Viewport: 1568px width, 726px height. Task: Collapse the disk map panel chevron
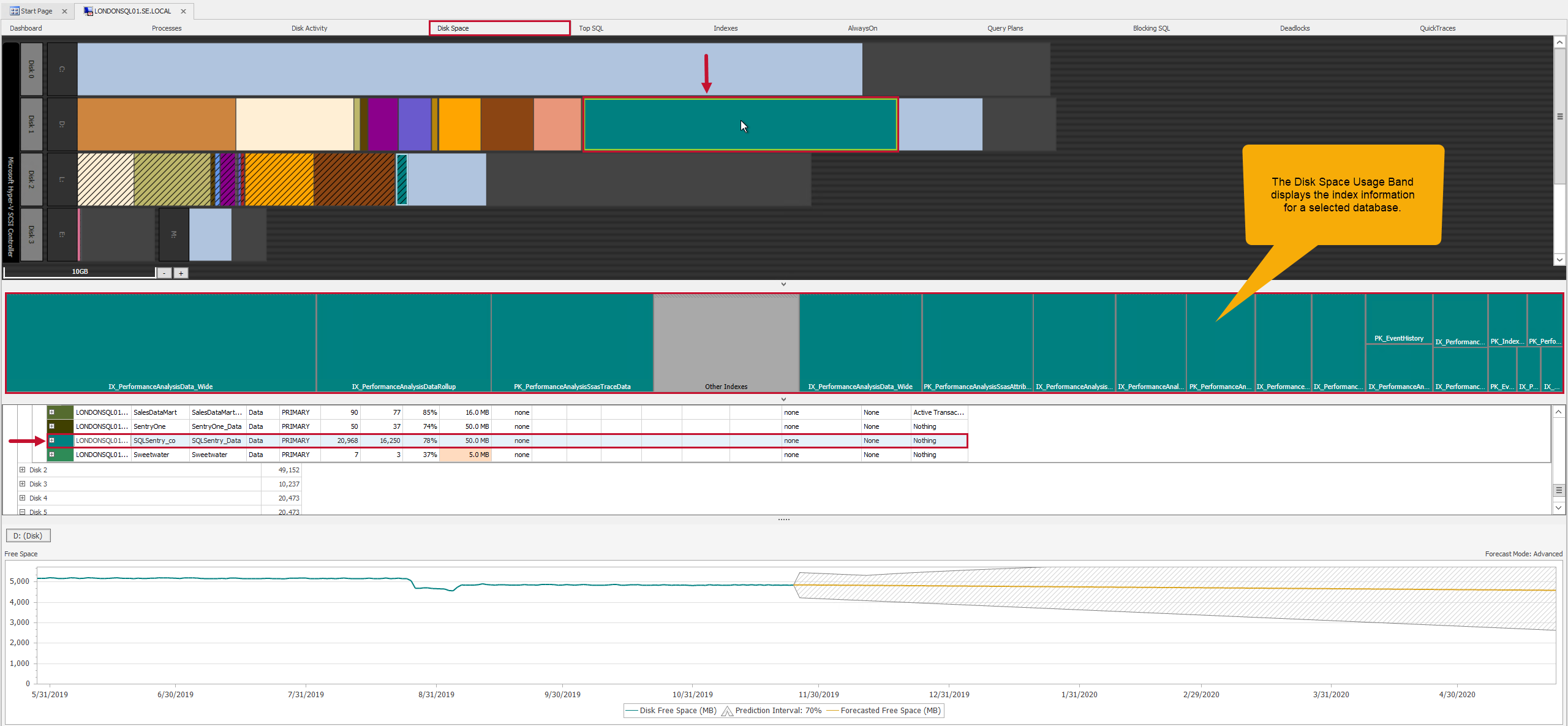(783, 284)
